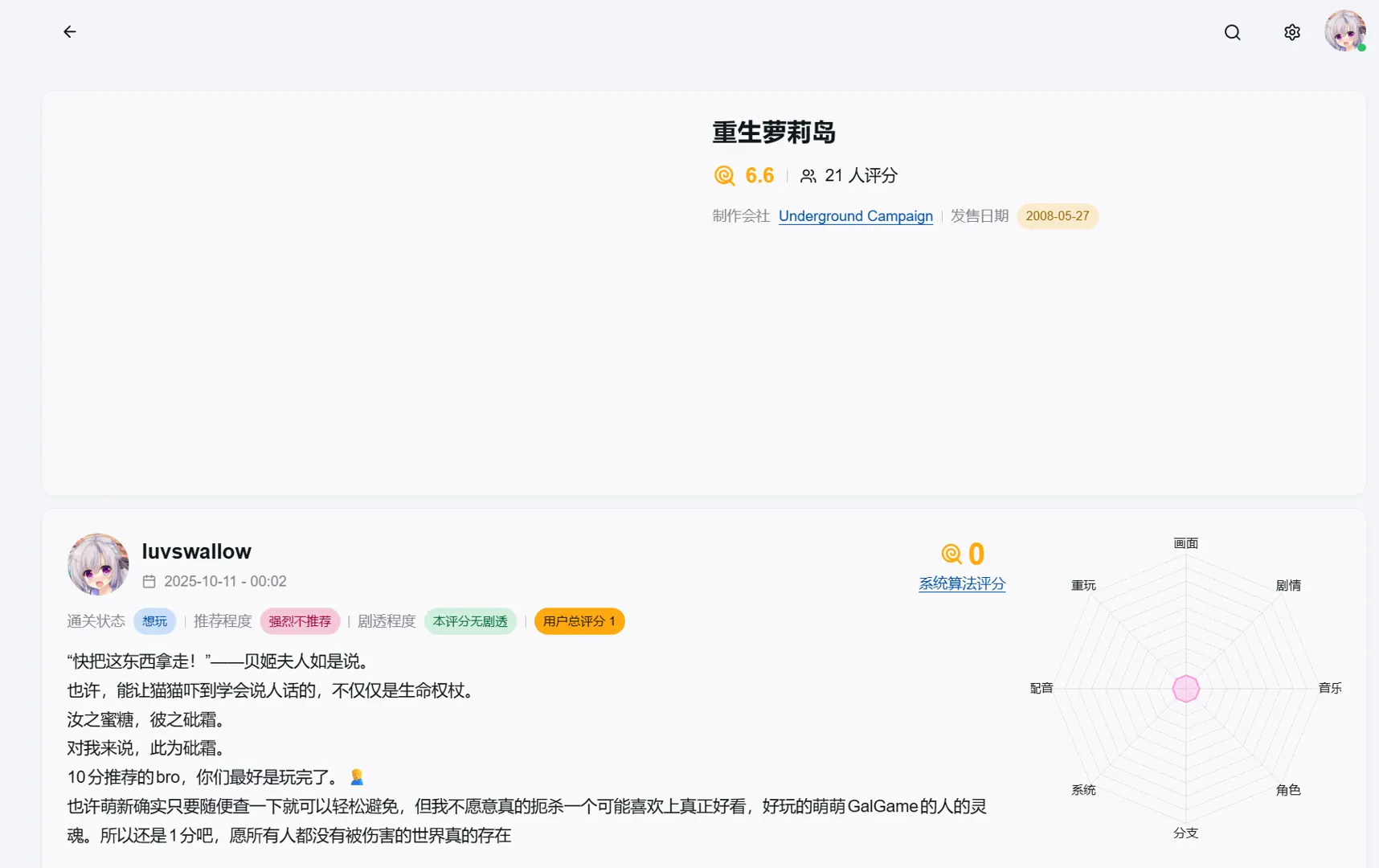Click the emoji after 你们最好是玩完了

pyautogui.click(x=357, y=777)
